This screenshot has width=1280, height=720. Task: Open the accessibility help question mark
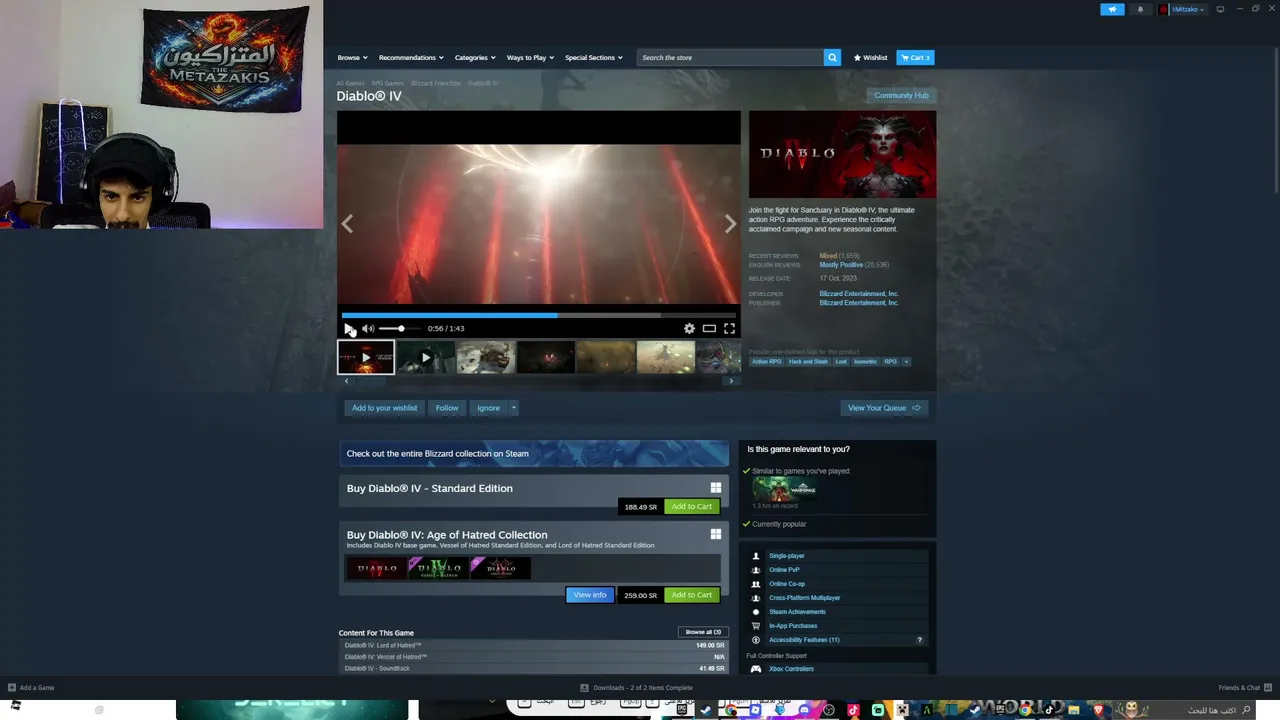point(920,640)
